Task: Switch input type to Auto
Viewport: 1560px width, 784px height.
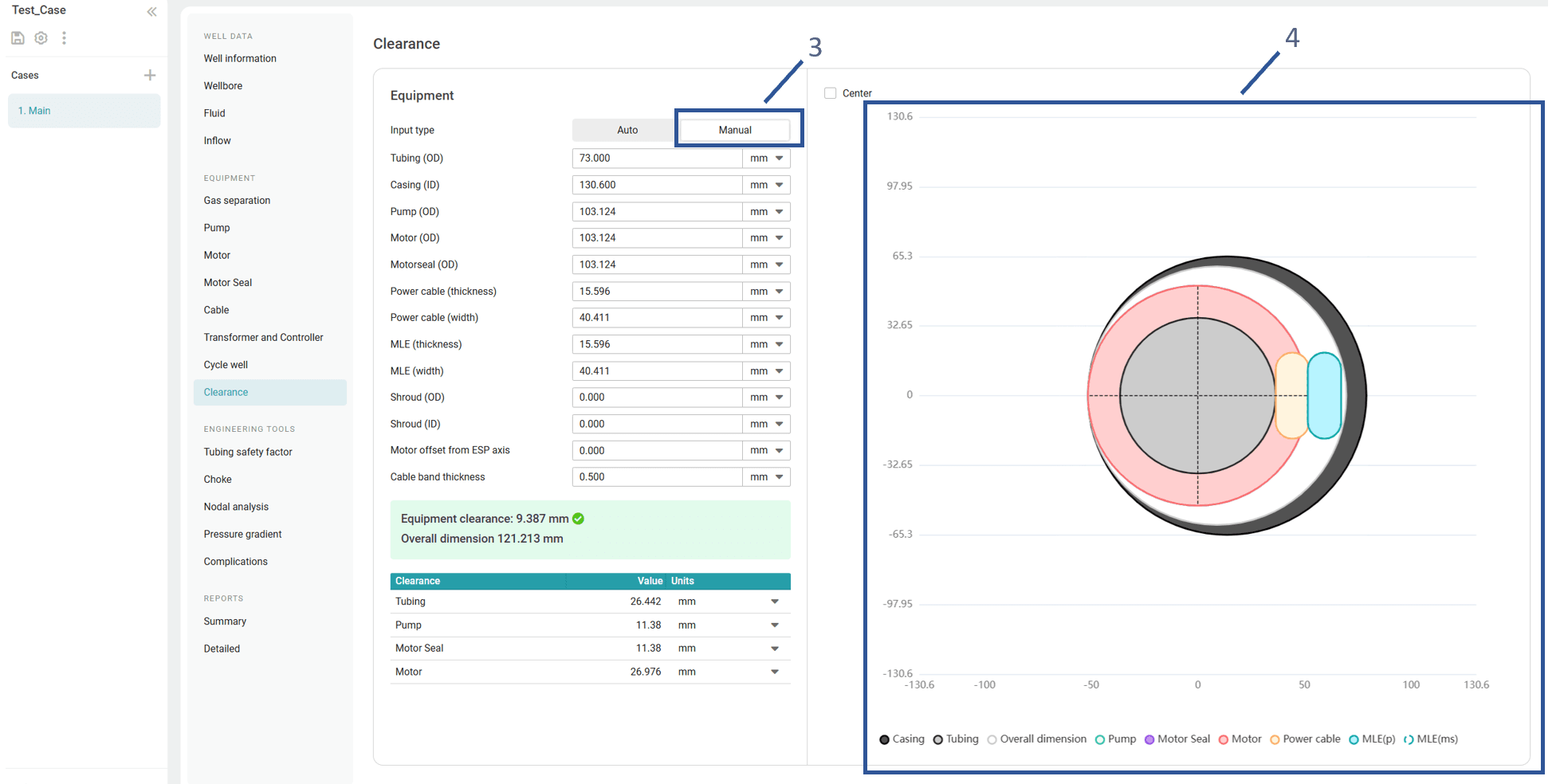Action: [627, 130]
